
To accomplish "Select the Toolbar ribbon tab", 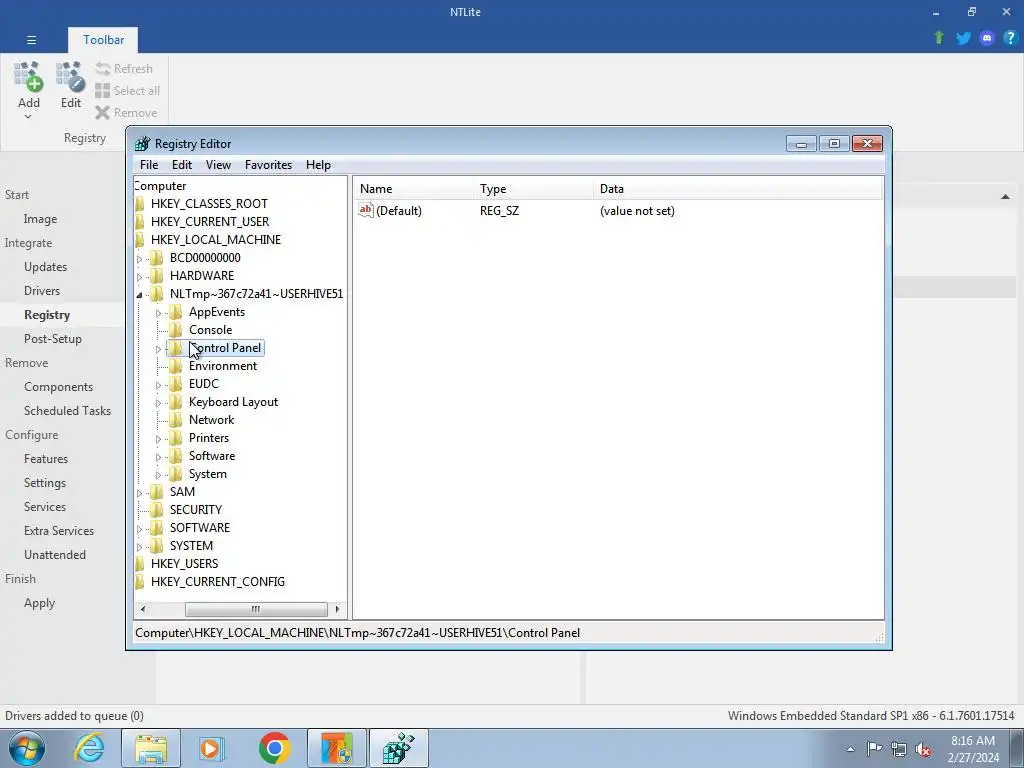I will (x=103, y=40).
